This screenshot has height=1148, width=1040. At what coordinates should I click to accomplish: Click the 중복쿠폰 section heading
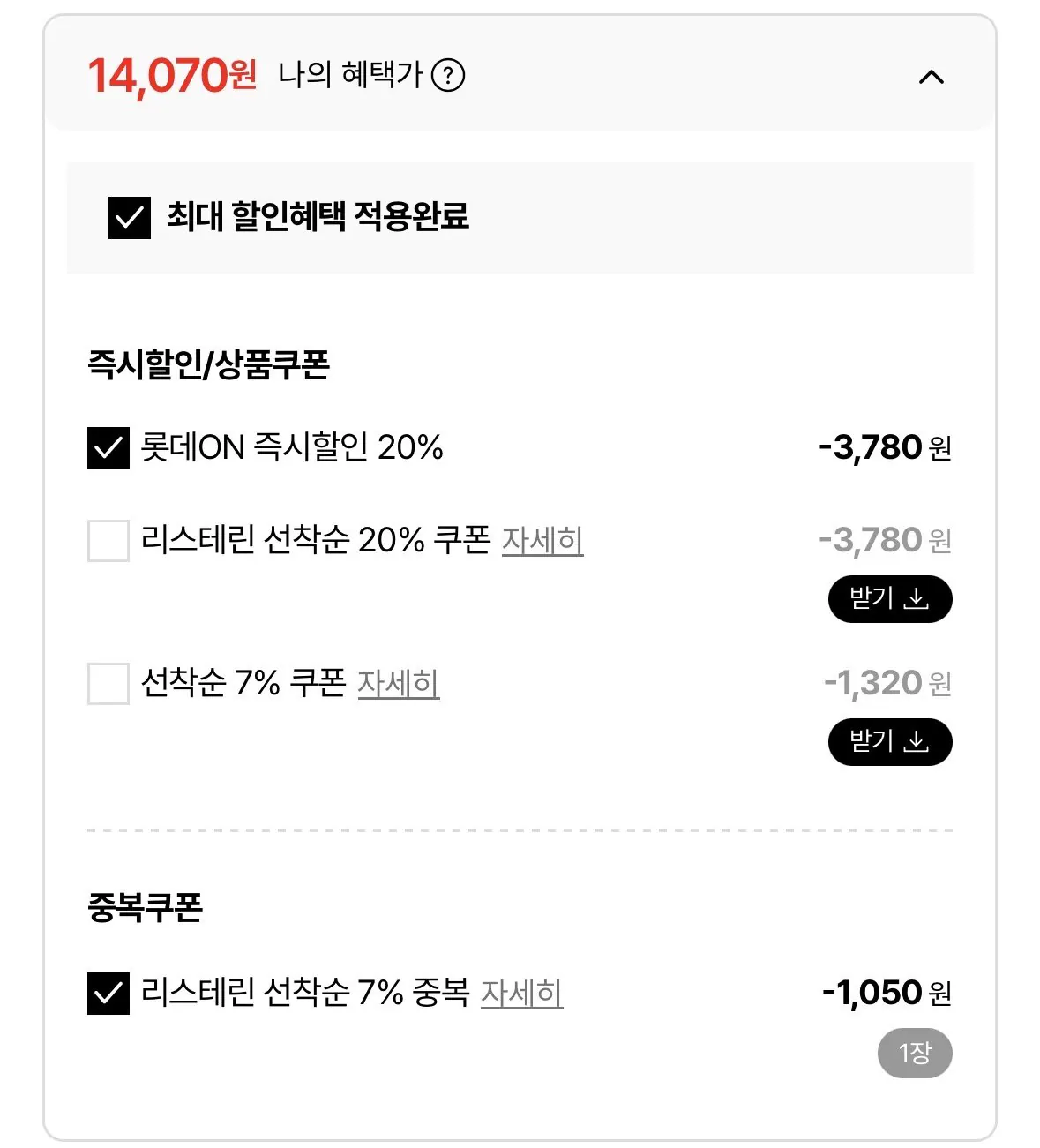coord(146,907)
